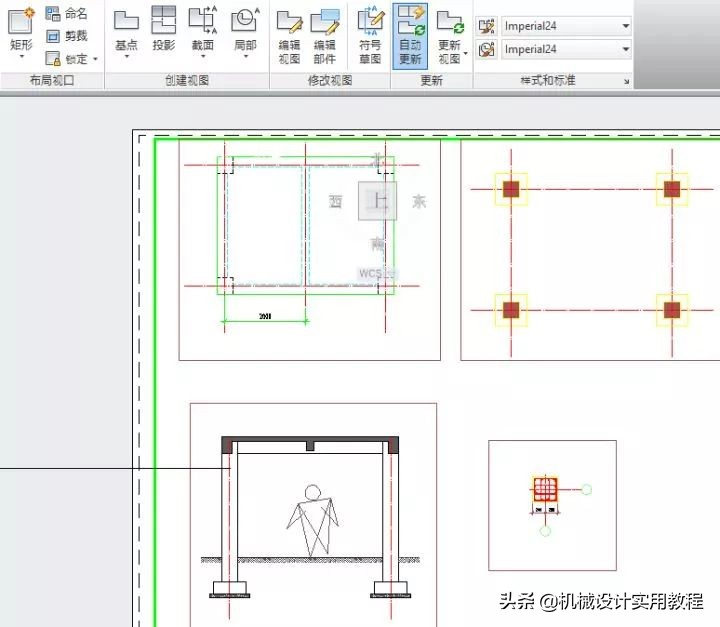The image size is (720, 627).
Task: Select the human figure in section view
Action: point(313,521)
